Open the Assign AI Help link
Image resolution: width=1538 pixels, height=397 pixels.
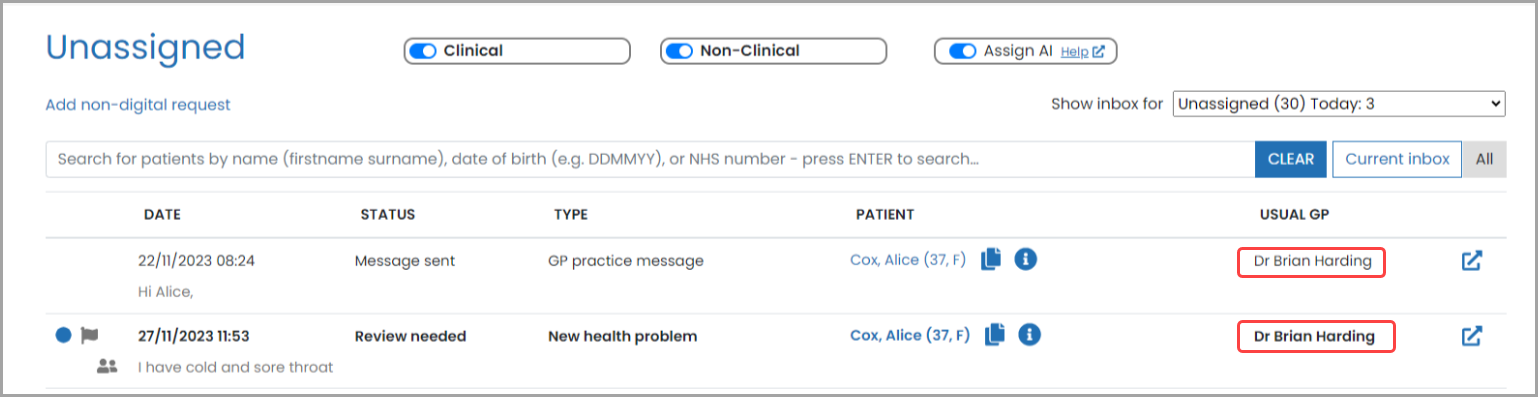[x=1082, y=52]
